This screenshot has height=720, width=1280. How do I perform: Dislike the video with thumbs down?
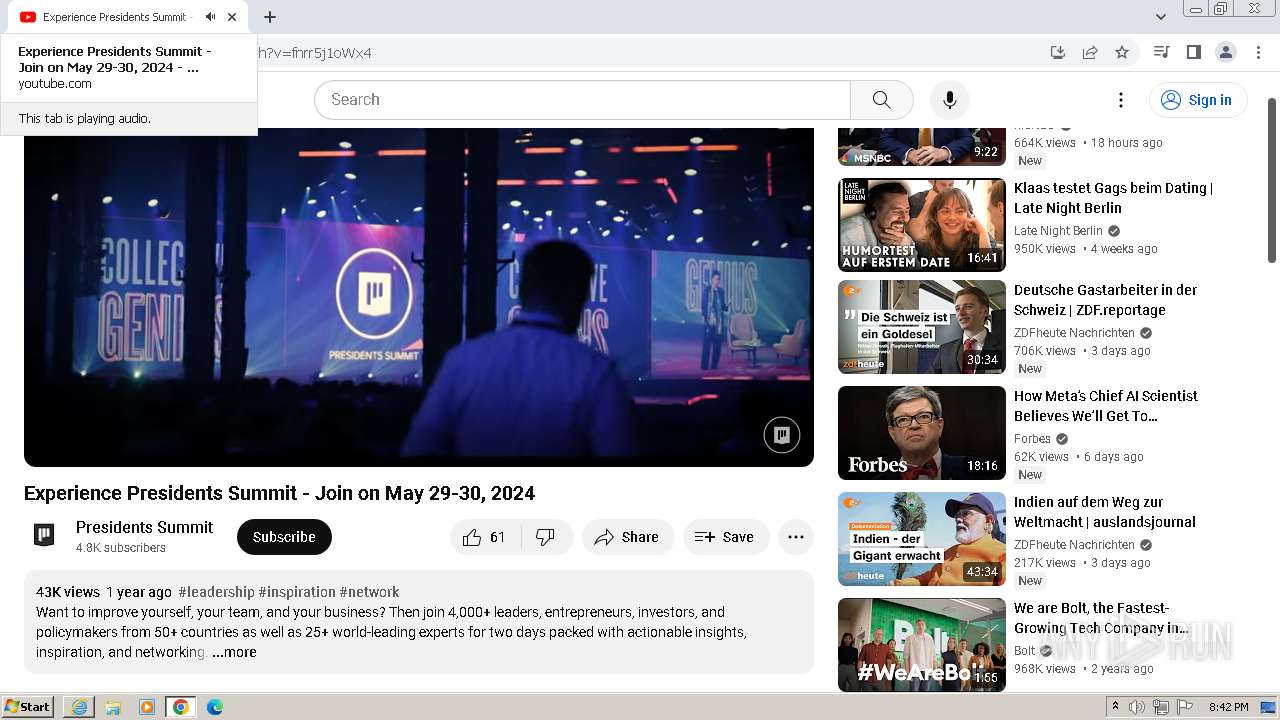tap(546, 537)
